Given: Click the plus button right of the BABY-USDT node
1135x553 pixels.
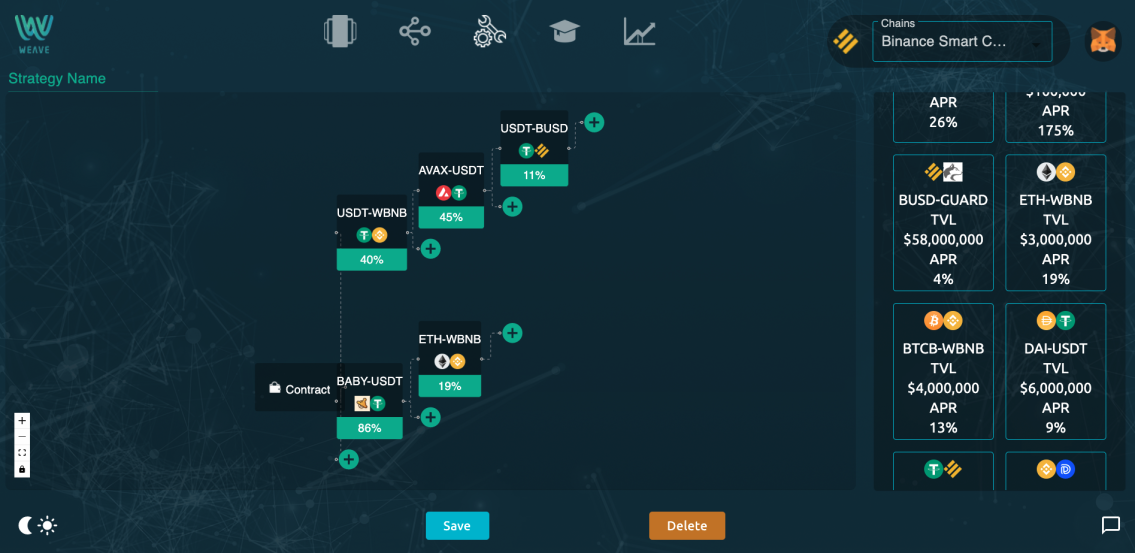Looking at the screenshot, I should 431,417.
